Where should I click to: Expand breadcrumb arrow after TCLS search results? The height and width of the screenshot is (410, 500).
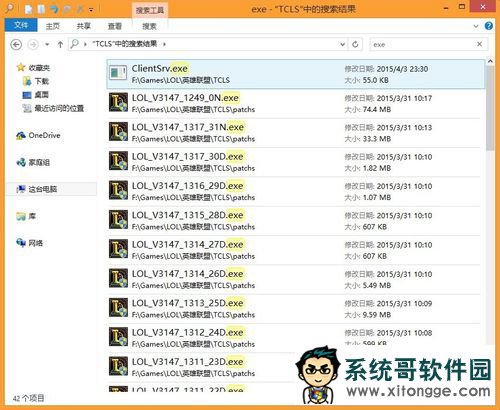coord(164,44)
